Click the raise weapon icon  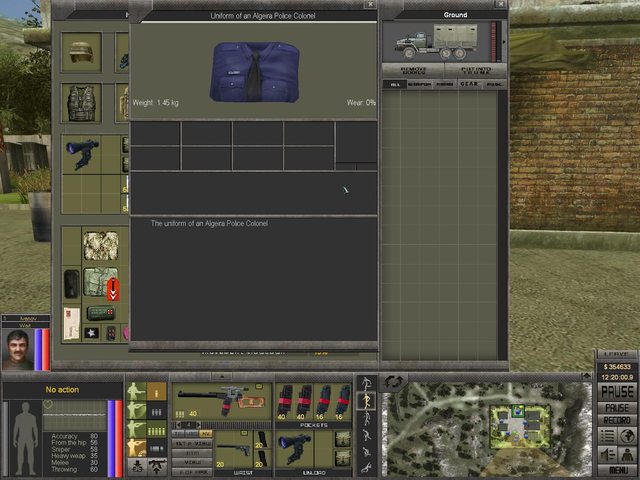157,467
